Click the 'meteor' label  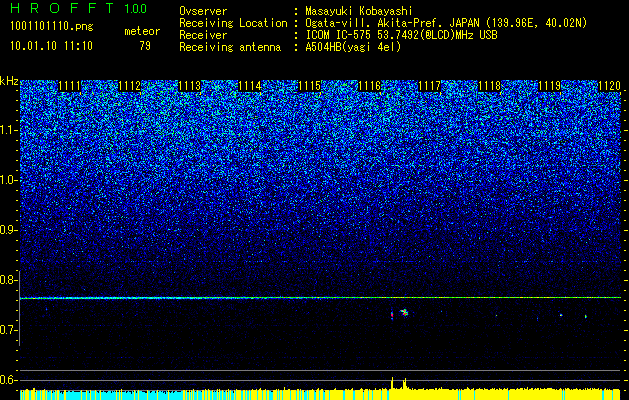(x=142, y=31)
